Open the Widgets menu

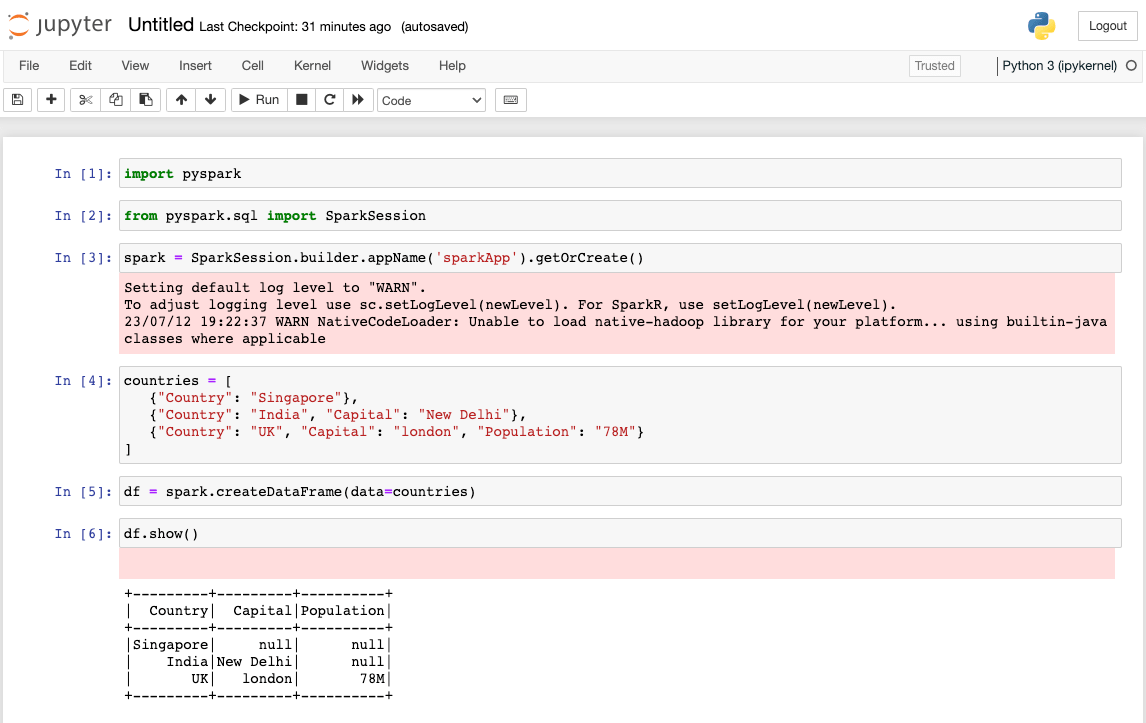[x=385, y=66]
